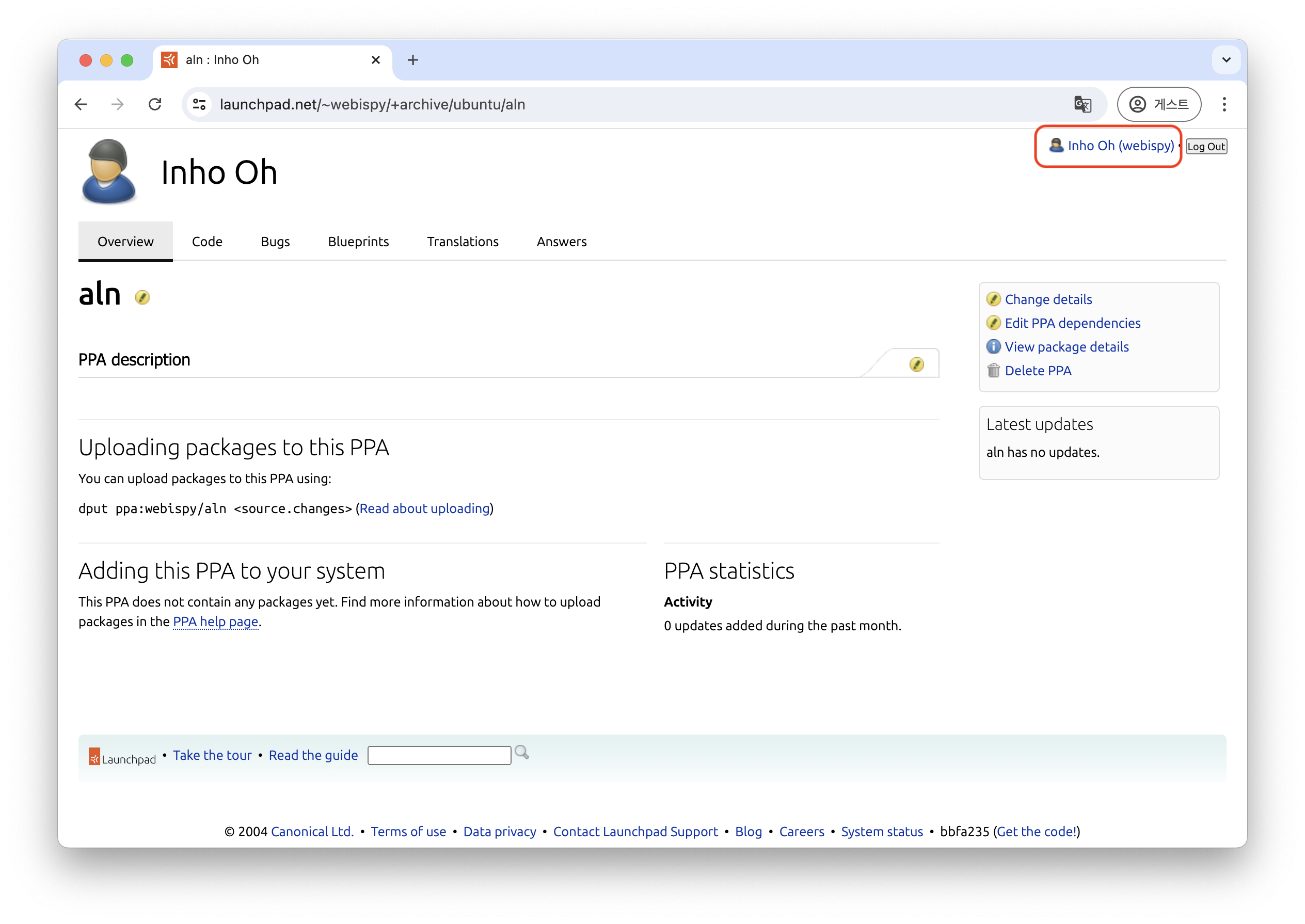Click the Inho Oh avatar image

coord(108,172)
